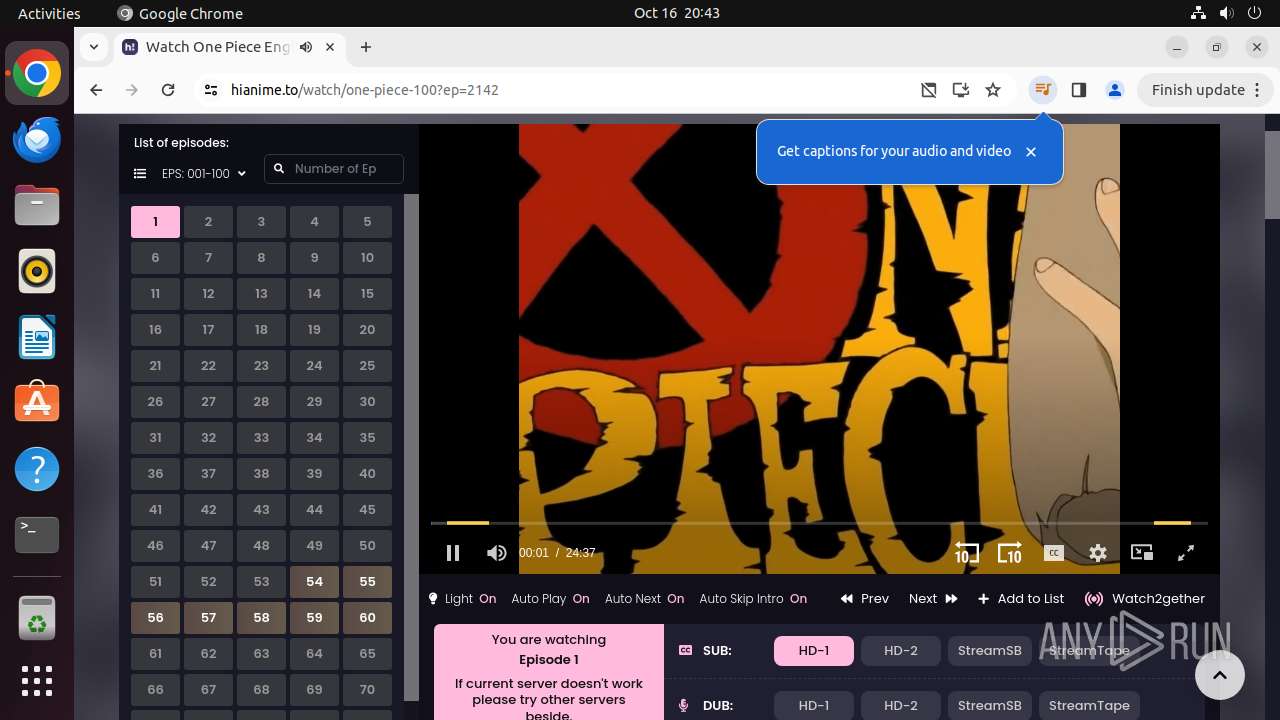Image resolution: width=1280 pixels, height=720 pixels.
Task: Click the blocked camera icon in address bar
Action: (x=929, y=90)
